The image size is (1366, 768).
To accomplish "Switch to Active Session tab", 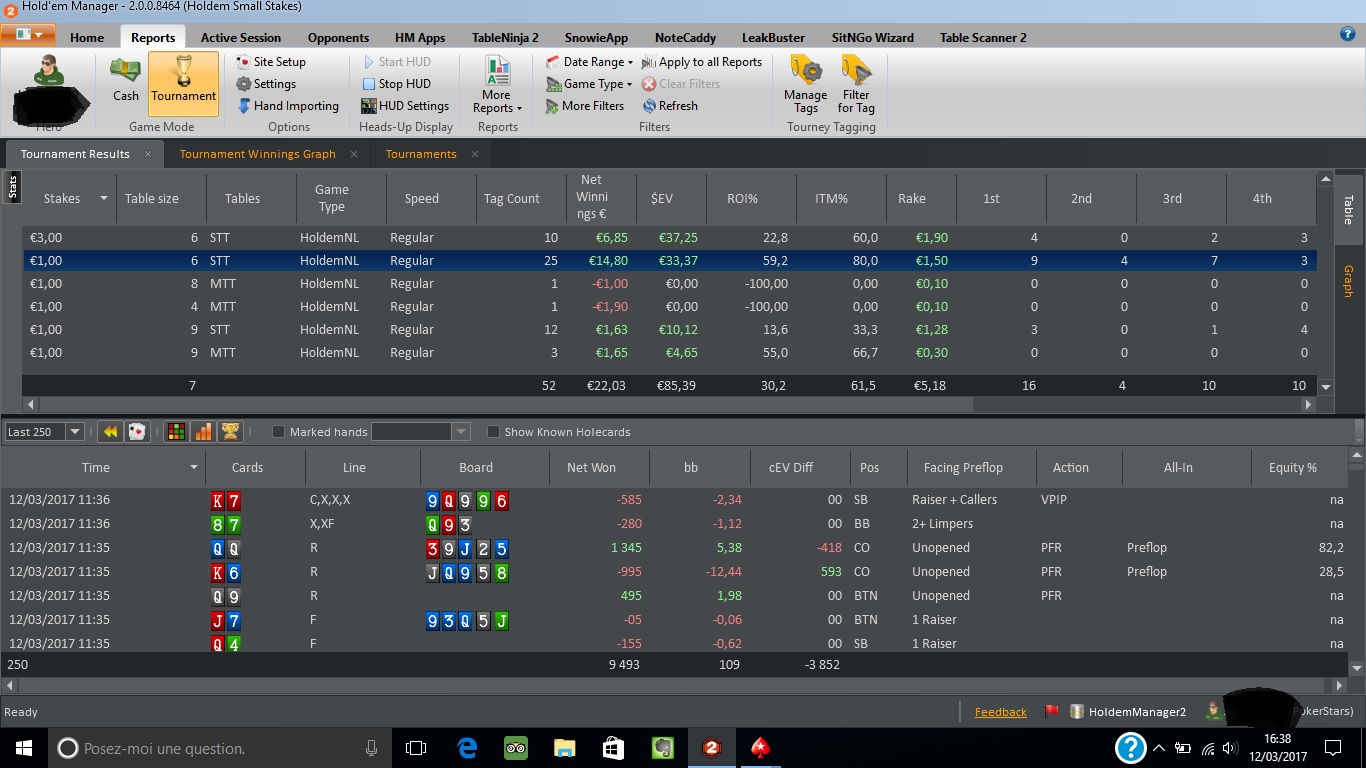I will coord(241,38).
